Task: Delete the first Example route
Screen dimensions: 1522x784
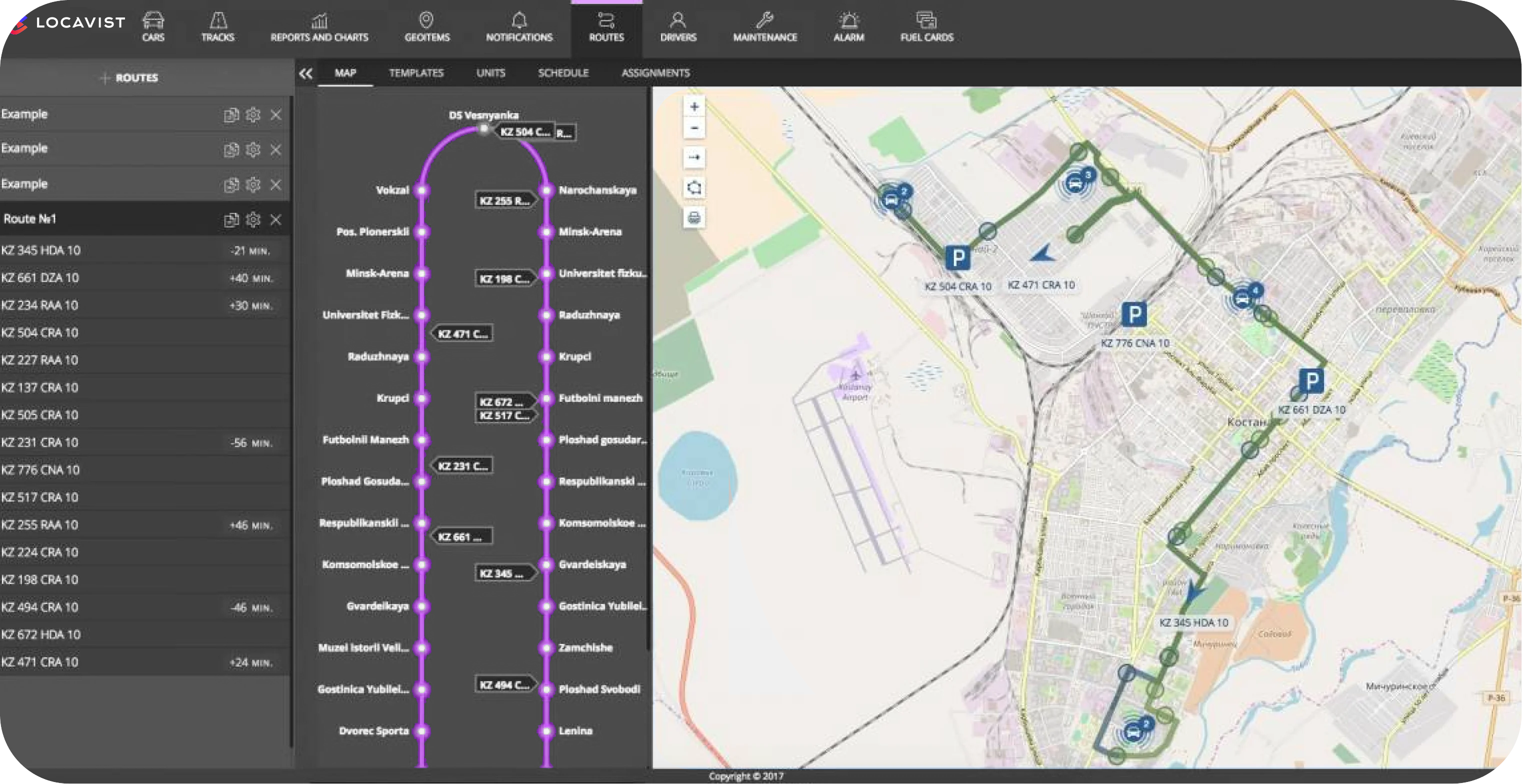Action: [x=275, y=115]
